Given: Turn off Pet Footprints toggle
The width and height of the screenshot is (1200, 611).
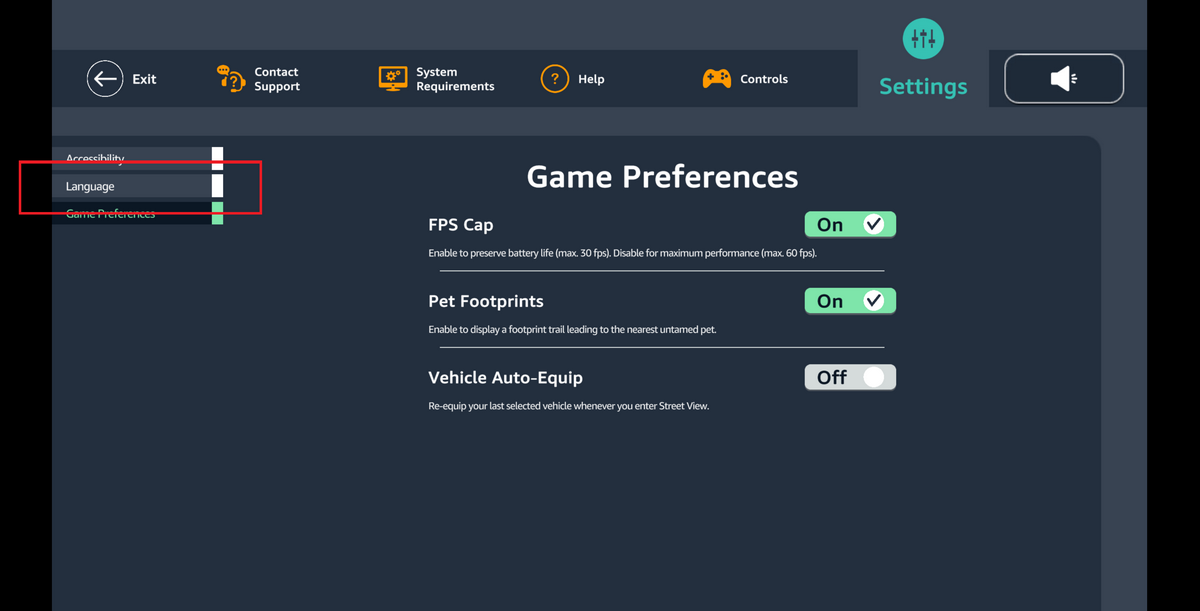Looking at the screenshot, I should [x=850, y=301].
